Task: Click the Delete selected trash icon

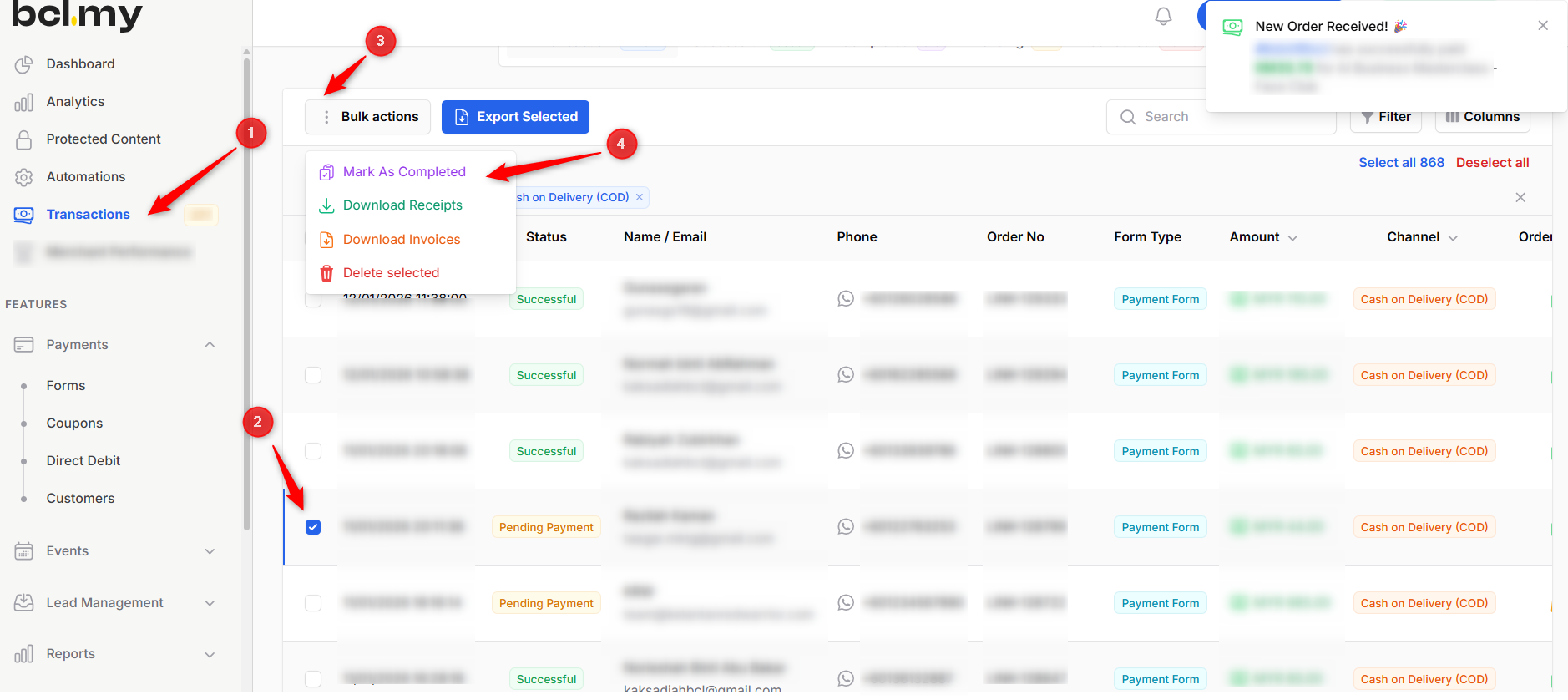Action: click(326, 273)
